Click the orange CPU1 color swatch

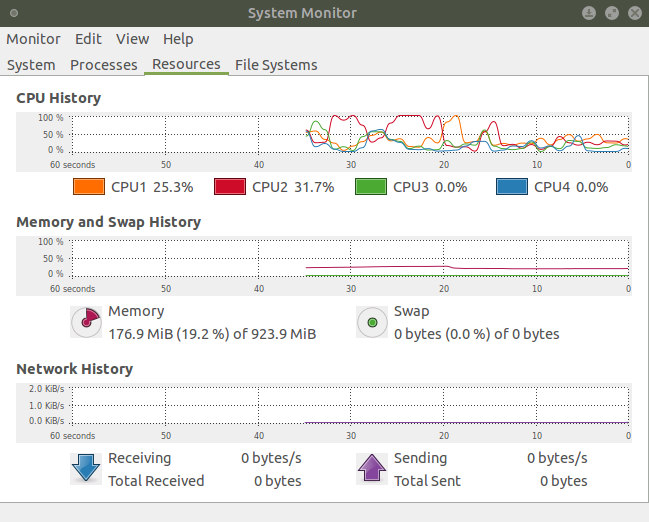(89, 187)
